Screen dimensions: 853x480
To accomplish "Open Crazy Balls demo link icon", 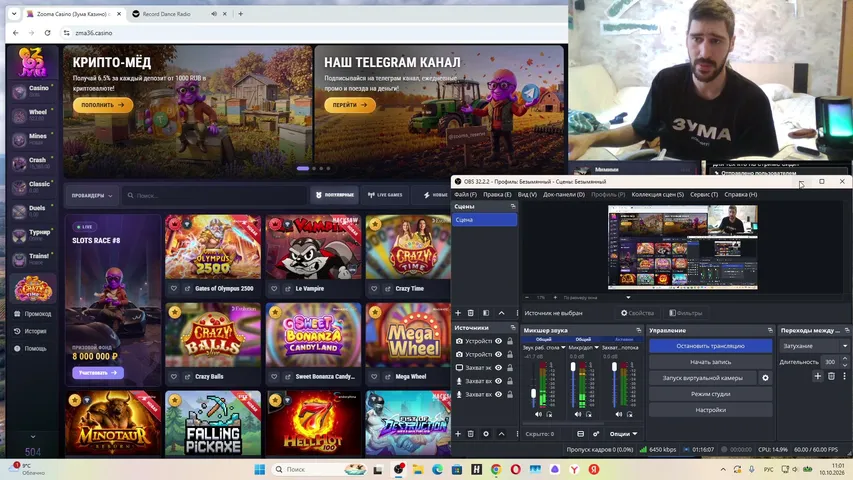I will pyautogui.click(x=188, y=377).
